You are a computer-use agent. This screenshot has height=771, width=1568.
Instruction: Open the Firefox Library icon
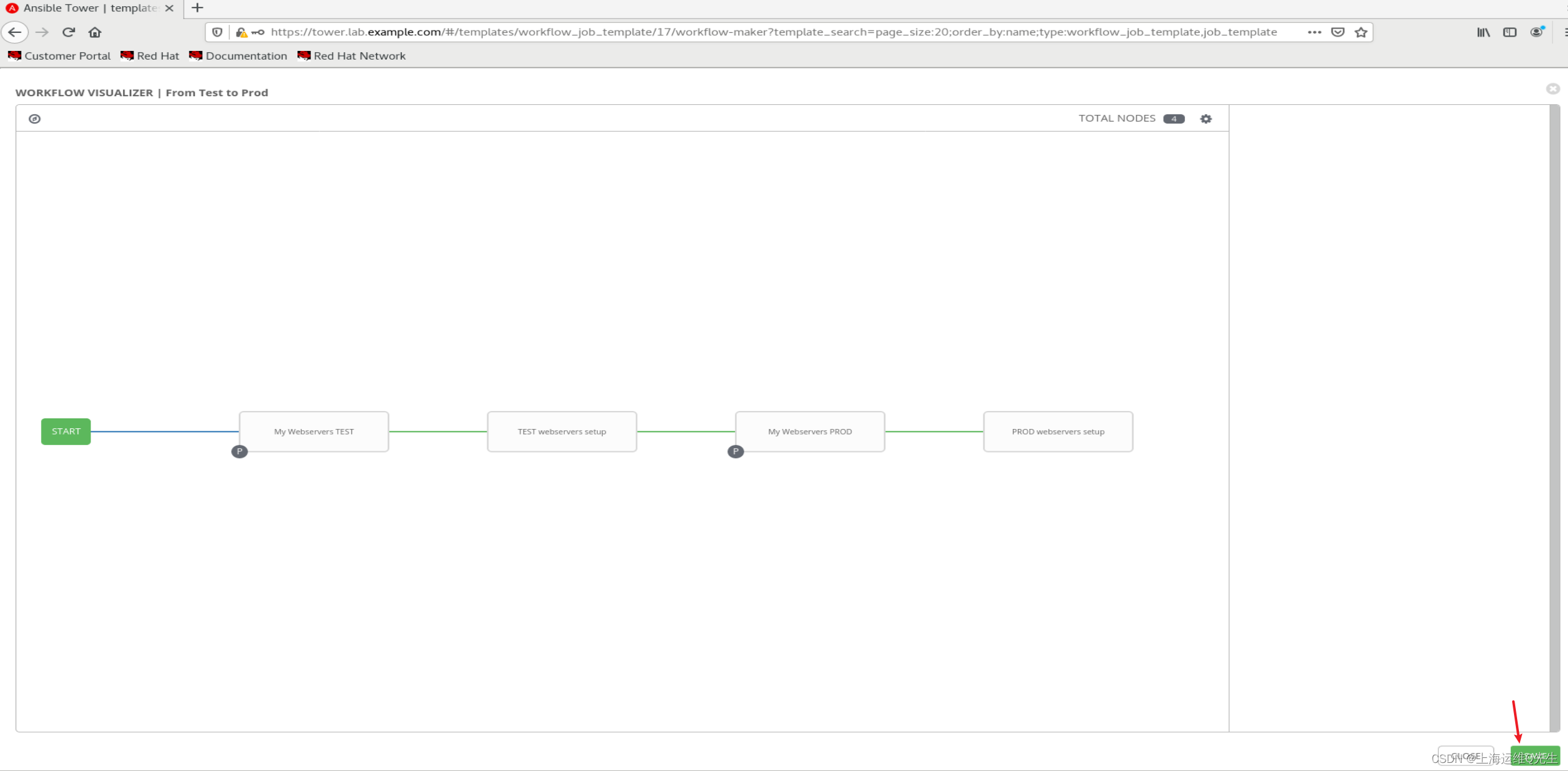coord(1483,32)
